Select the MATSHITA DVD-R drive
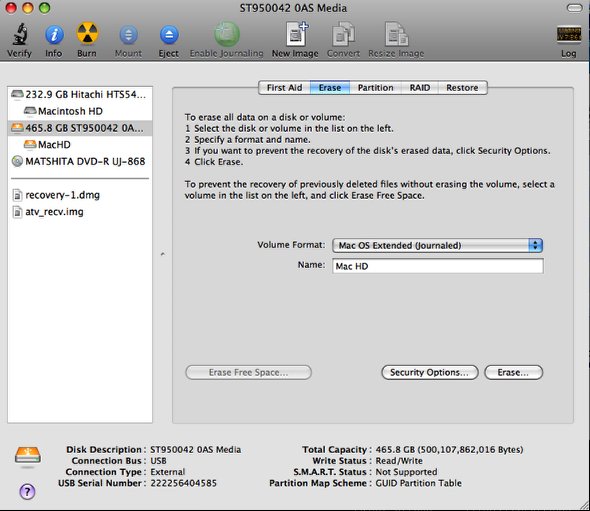Image resolution: width=590 pixels, height=511 pixels. (x=80, y=161)
